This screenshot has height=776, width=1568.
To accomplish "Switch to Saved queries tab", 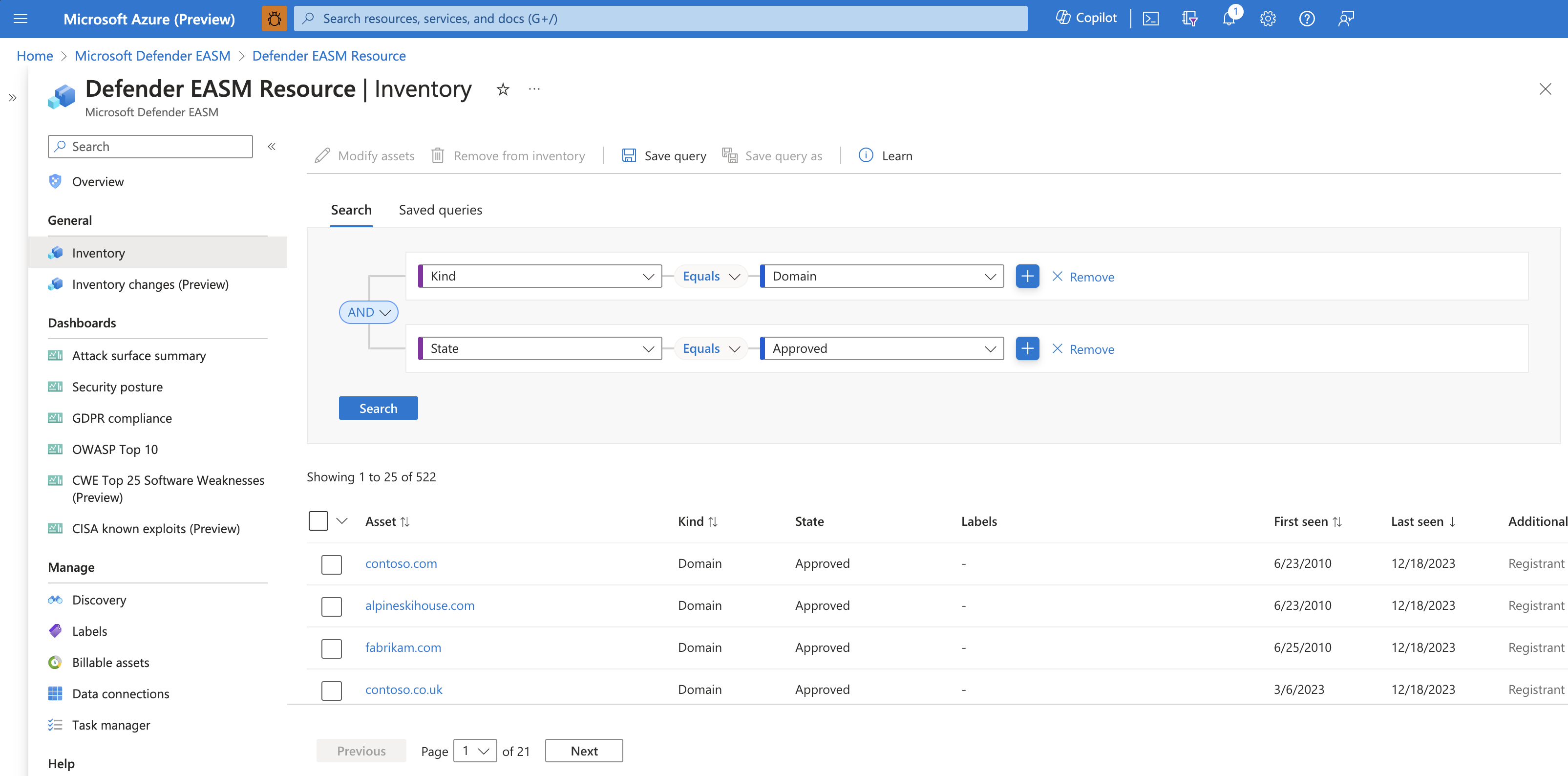I will tap(440, 209).
